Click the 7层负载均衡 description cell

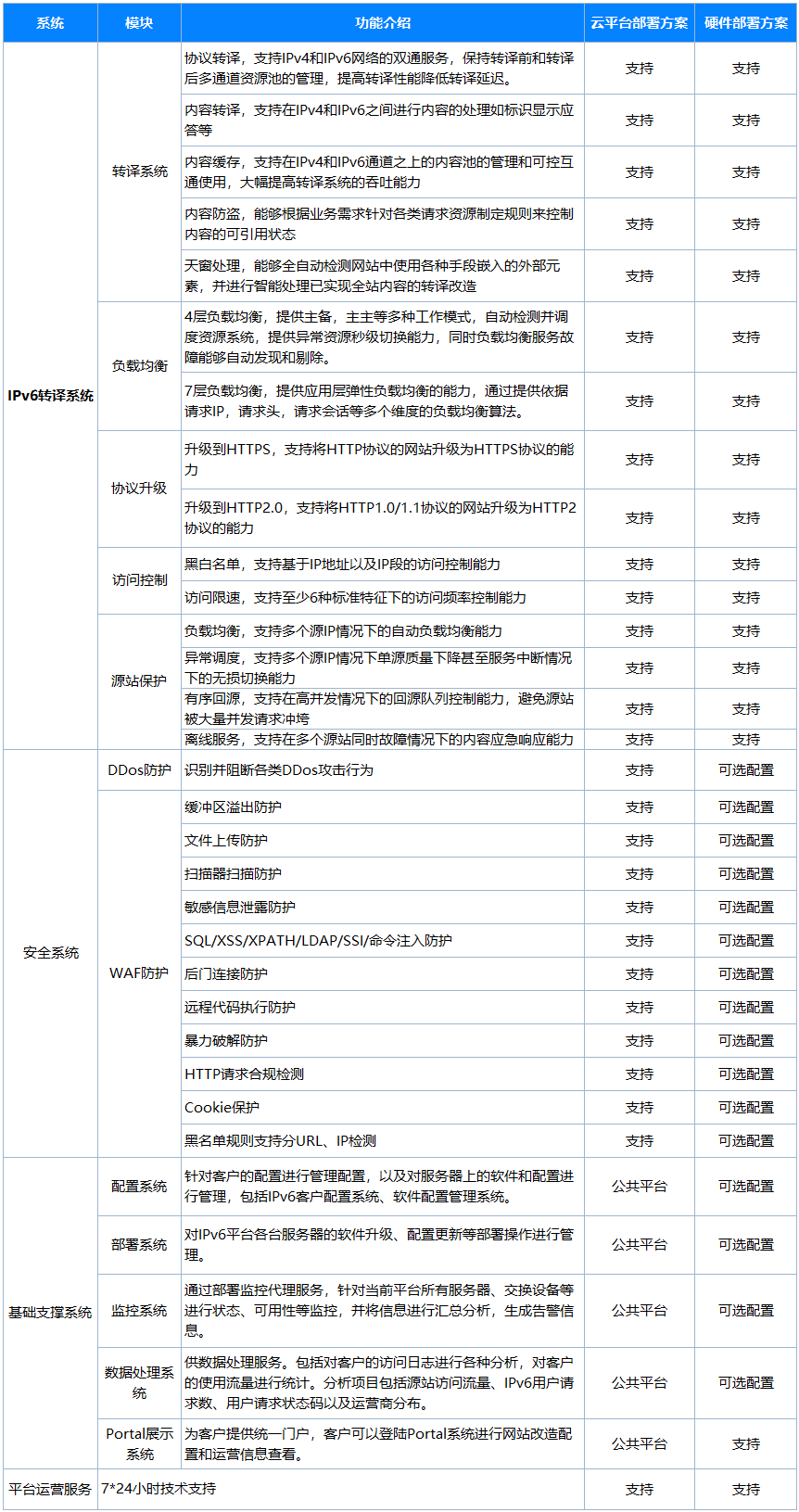pos(383,401)
